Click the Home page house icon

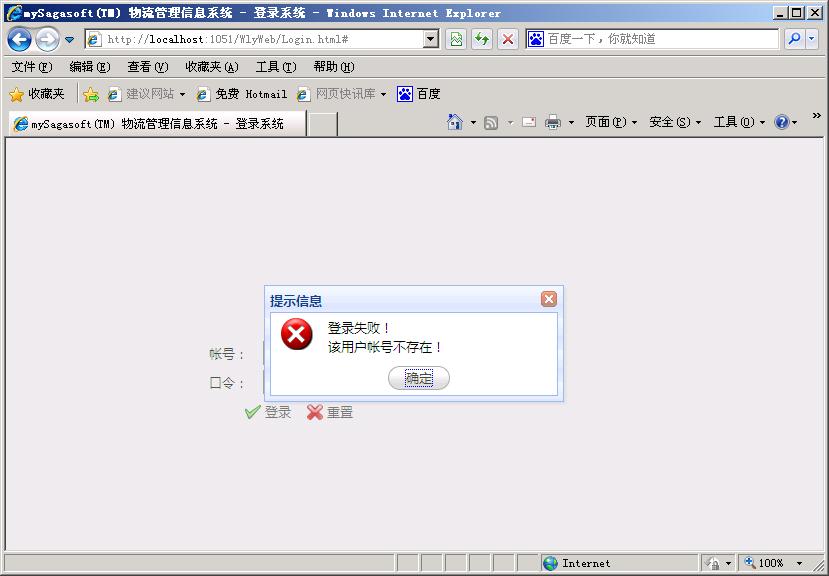click(455, 122)
